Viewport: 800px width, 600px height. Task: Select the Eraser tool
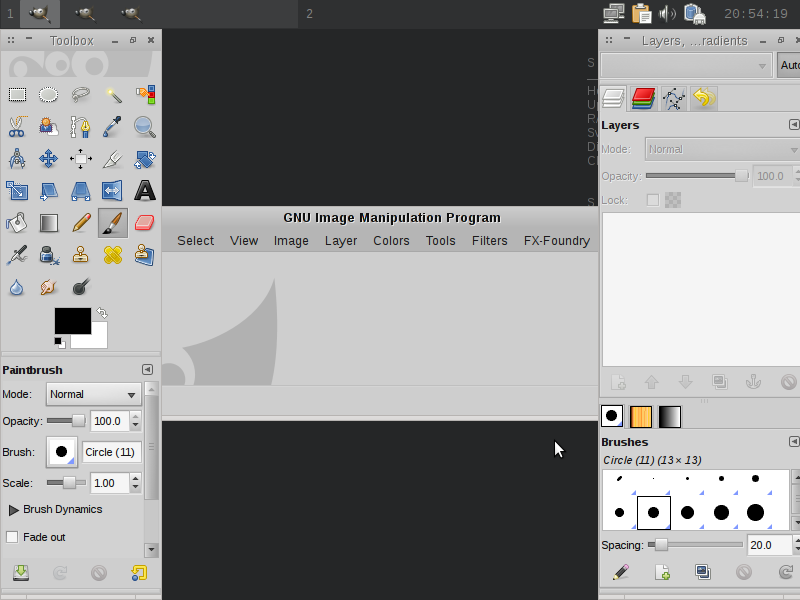point(145,223)
